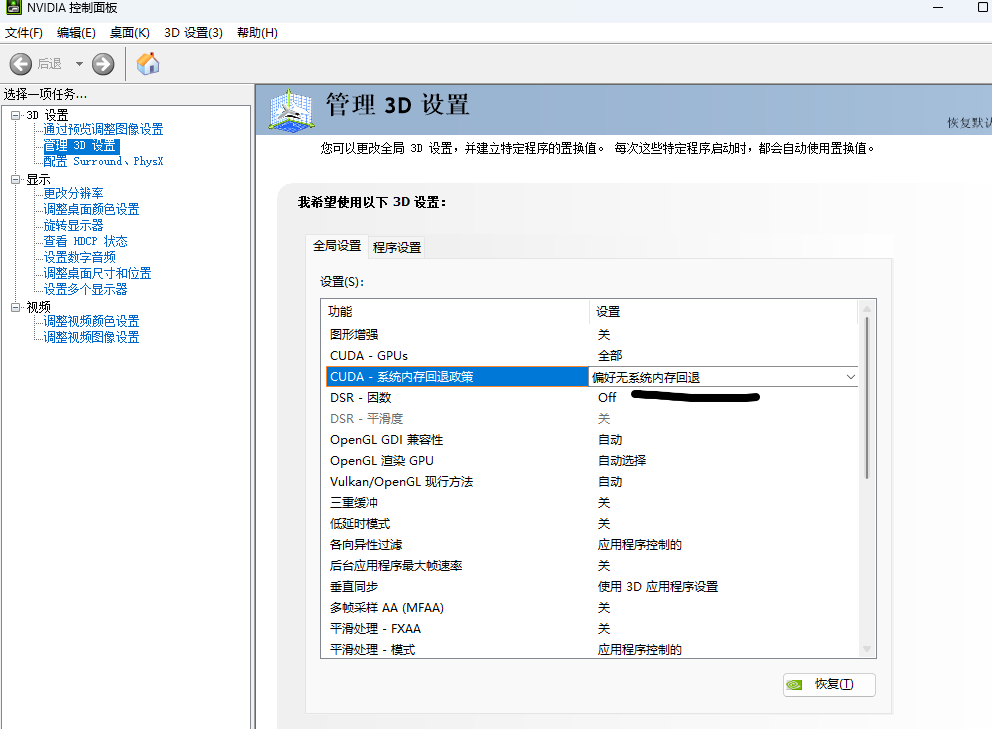Click the 管理 3D 设置 header cube icon
This screenshot has height=729, width=992.
point(291,111)
